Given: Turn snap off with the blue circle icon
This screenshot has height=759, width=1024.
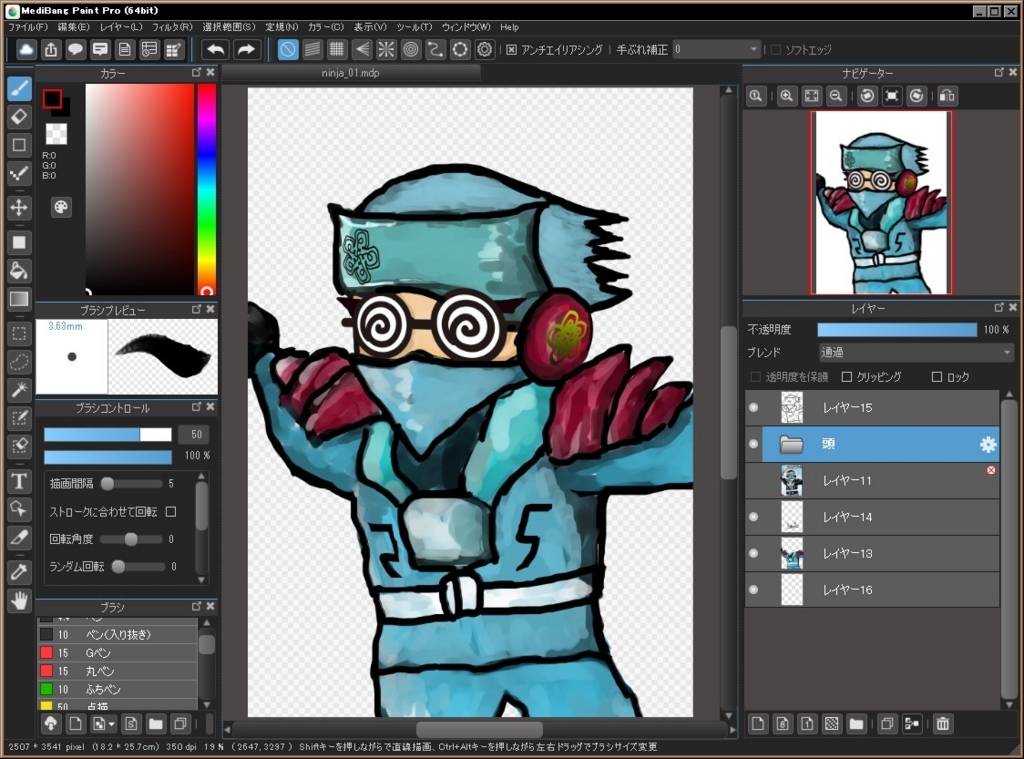Looking at the screenshot, I should [x=288, y=50].
